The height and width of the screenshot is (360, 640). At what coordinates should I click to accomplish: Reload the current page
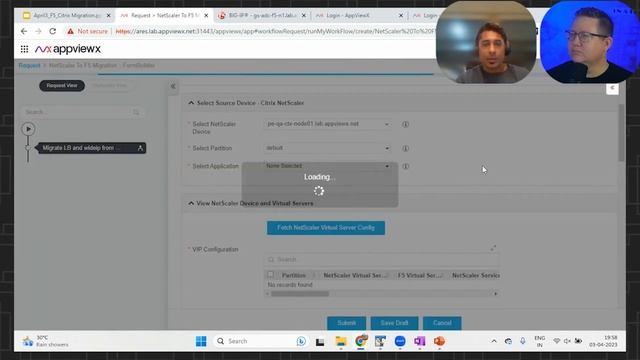coord(53,31)
